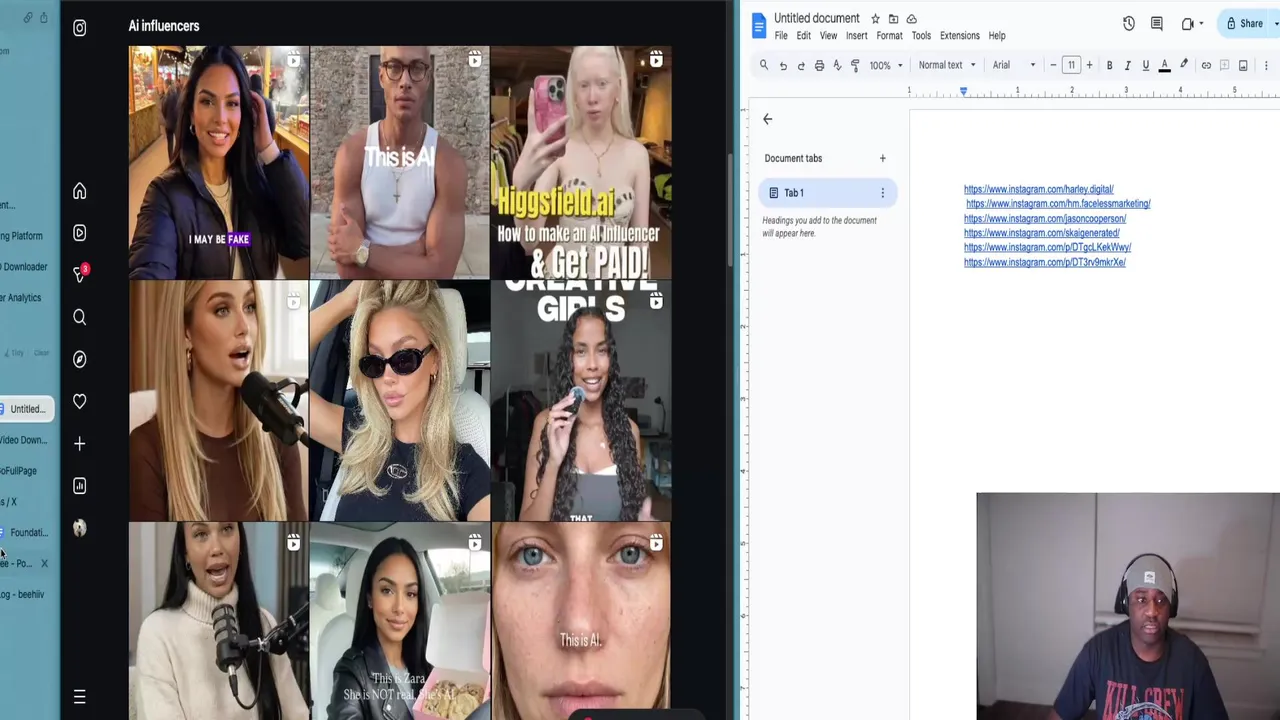Open Instagram Search in the sidebar
Screen dimensions: 1280x720
click(x=80, y=317)
